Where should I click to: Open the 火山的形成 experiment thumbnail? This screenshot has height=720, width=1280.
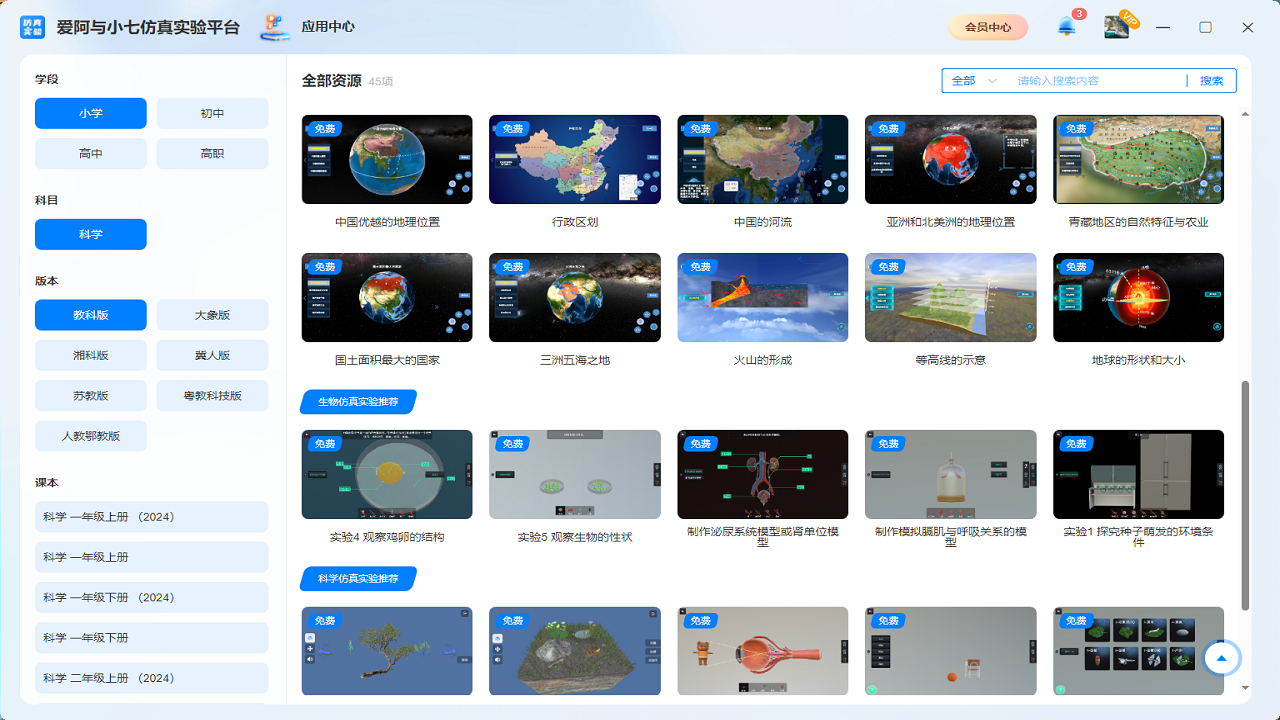pos(762,297)
